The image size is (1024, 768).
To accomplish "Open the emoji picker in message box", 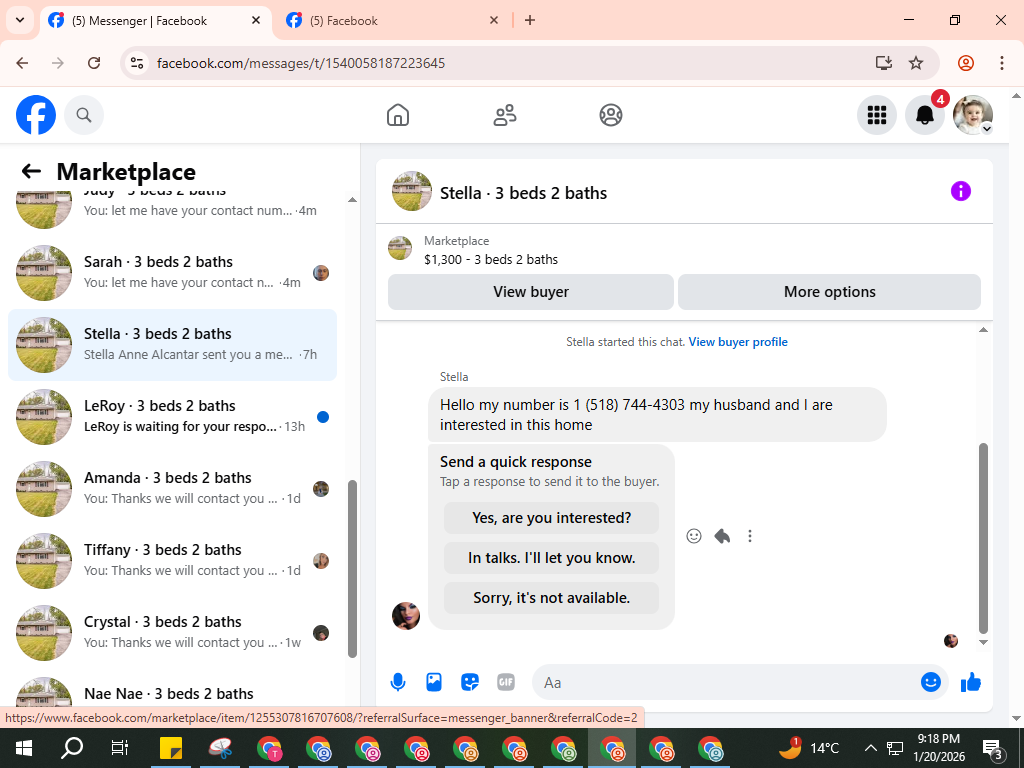I will click(931, 682).
